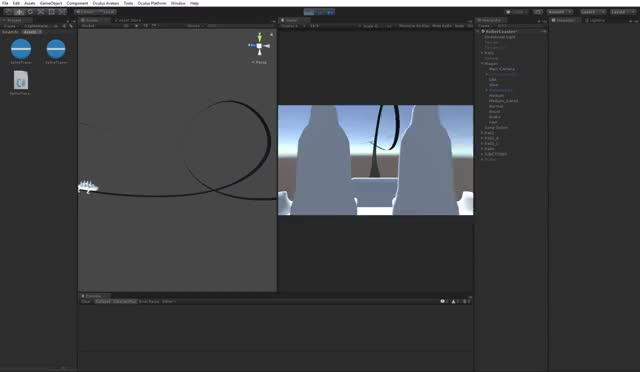This screenshot has width=640, height=372.
Task: Toggle Error Pause in Console
Action: [149, 301]
